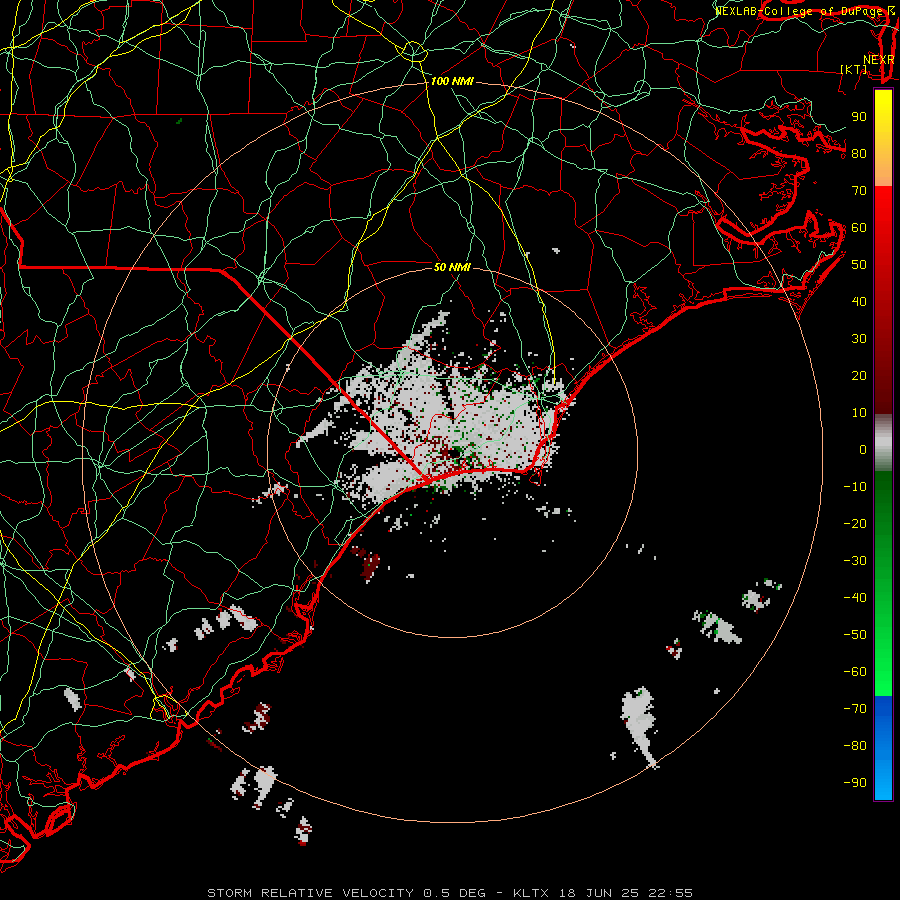Click the 40 knot scale label
900x900 pixels.
[859, 302]
